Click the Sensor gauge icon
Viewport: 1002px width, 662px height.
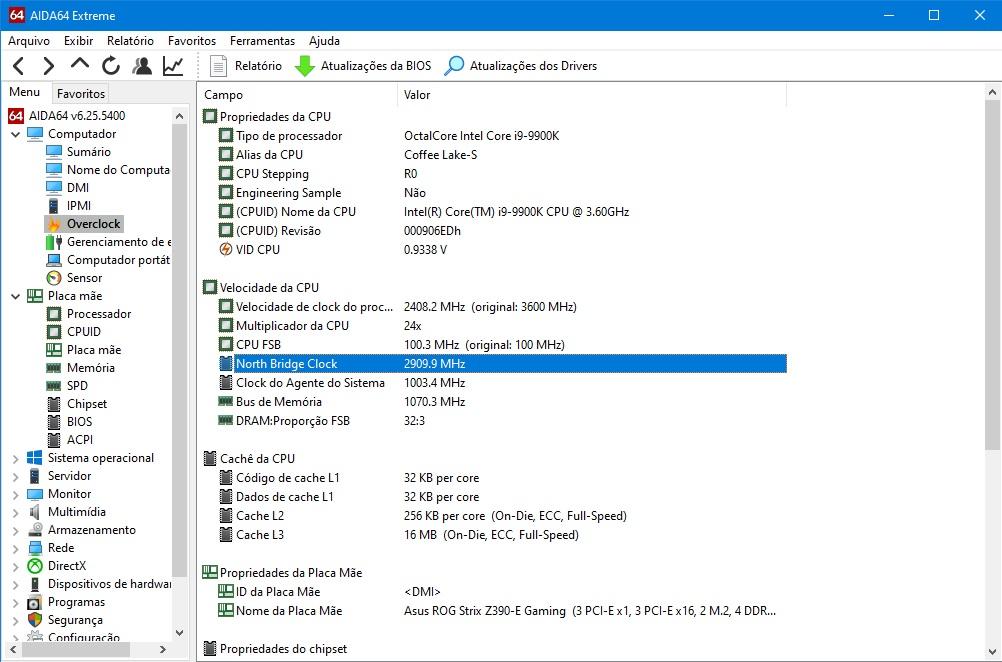tap(54, 278)
